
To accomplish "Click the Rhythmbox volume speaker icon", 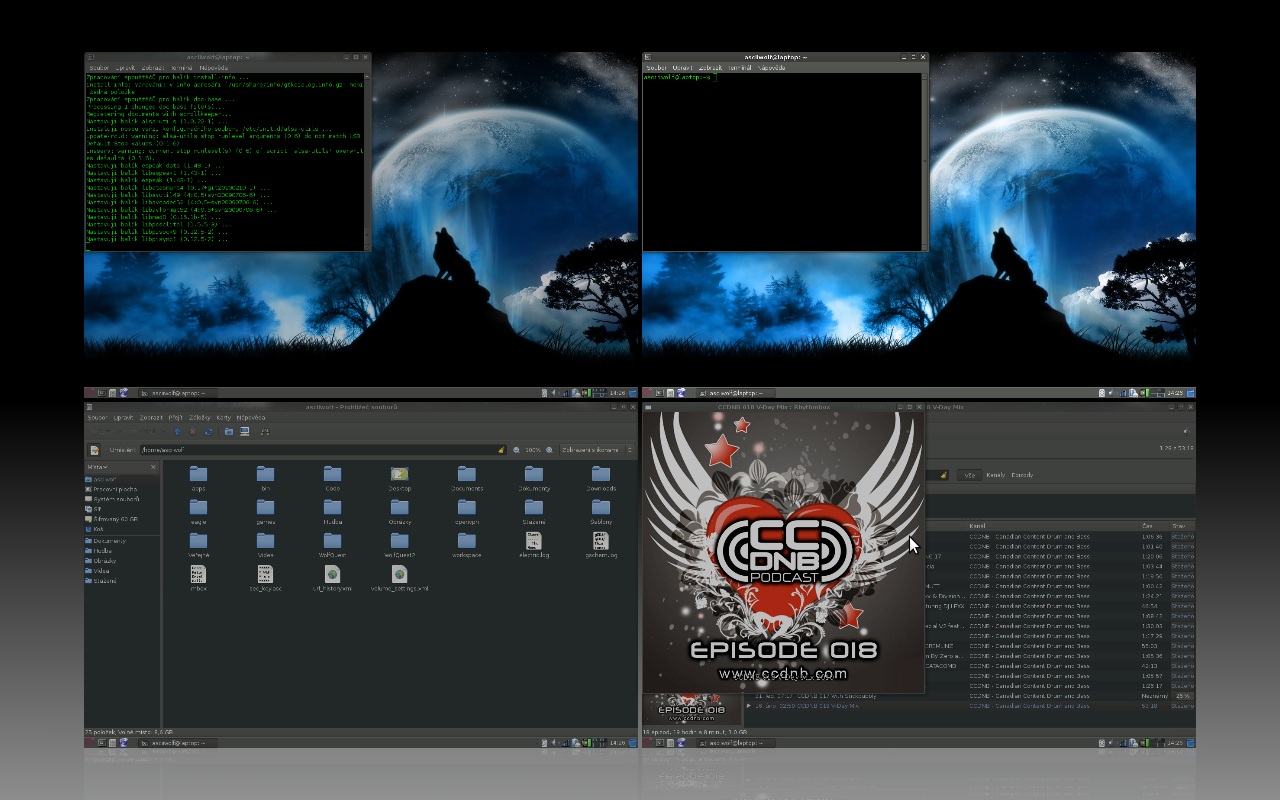I will pyautogui.click(x=1187, y=432).
